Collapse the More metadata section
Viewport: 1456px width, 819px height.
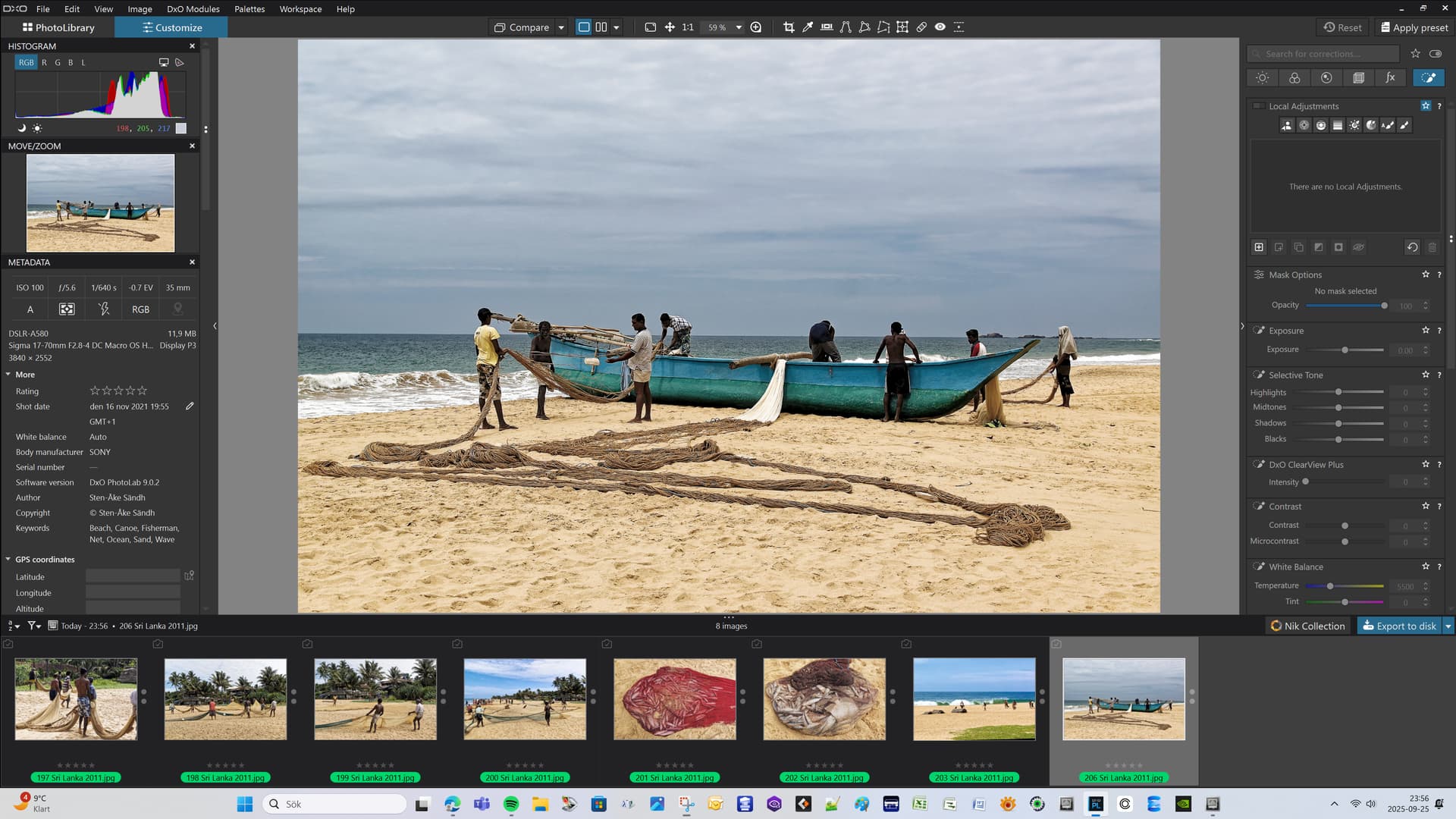point(8,375)
